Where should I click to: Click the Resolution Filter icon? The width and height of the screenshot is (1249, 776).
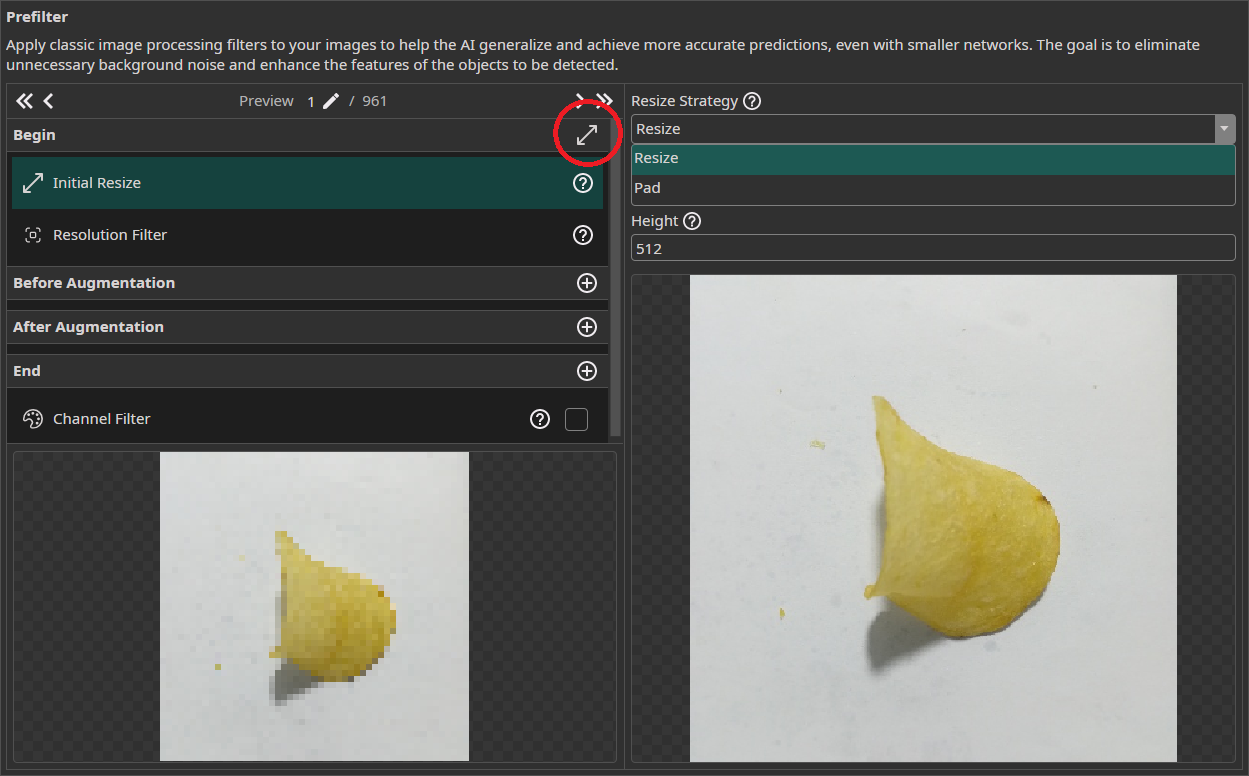32,235
